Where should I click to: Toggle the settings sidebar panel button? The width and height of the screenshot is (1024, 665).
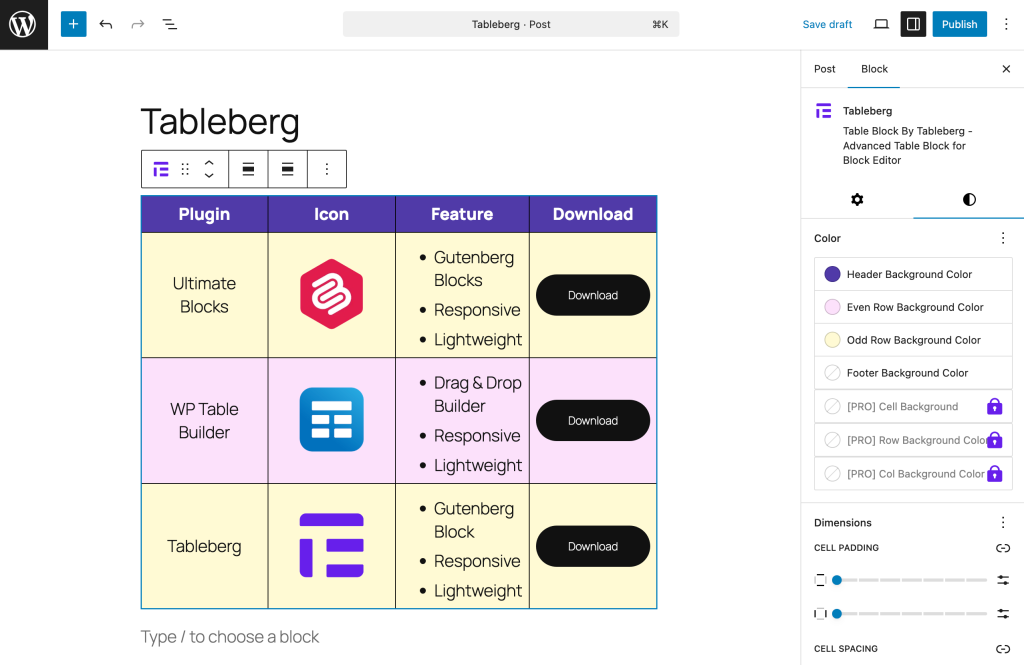913,24
